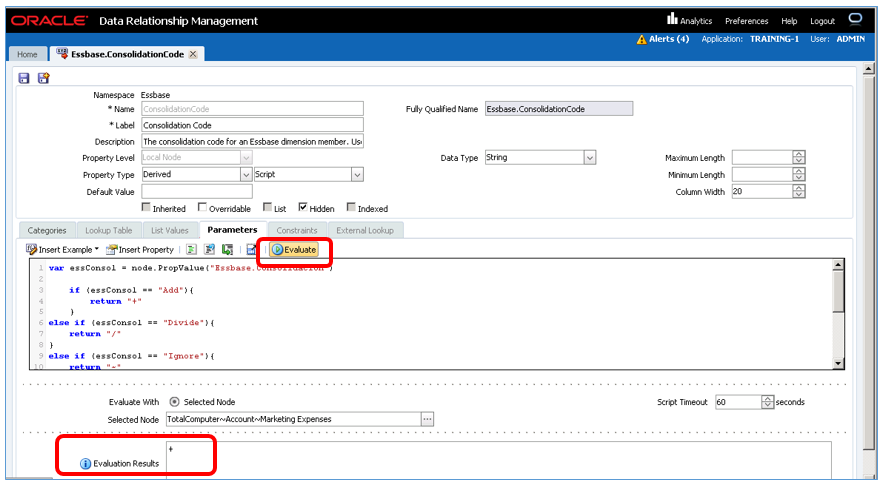Close the Essbase.ConsolidationCode tab
Viewport: 883px width, 484px height.
coord(193,54)
